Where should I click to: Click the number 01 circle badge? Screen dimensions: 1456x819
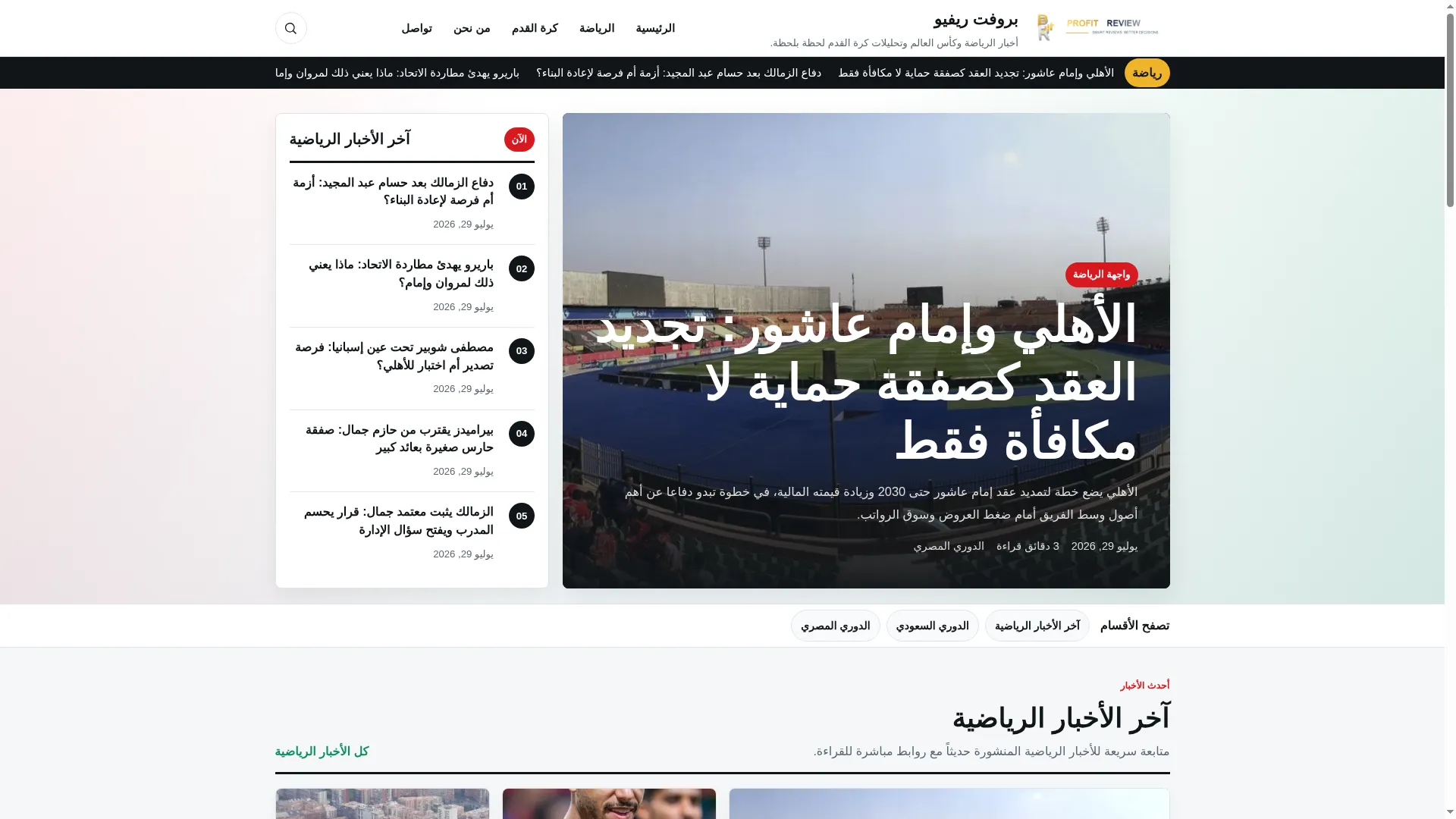pyautogui.click(x=522, y=187)
